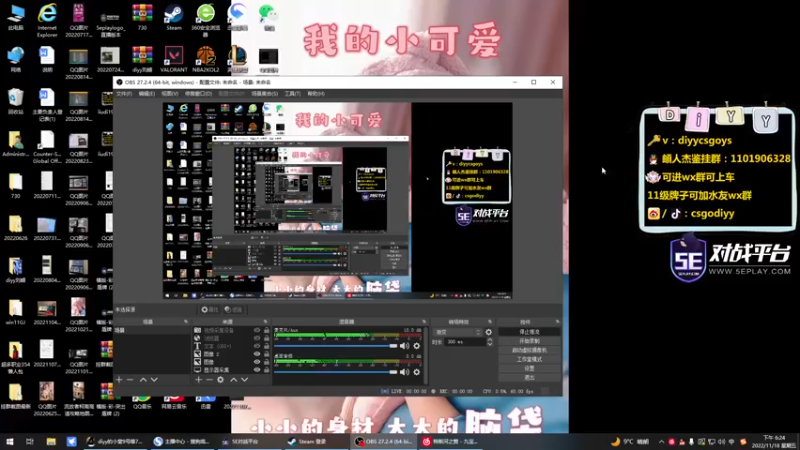800x450 pixels.
Task: Open Counter-Strike Global Offensive shortcut
Action: pyautogui.click(x=47, y=147)
